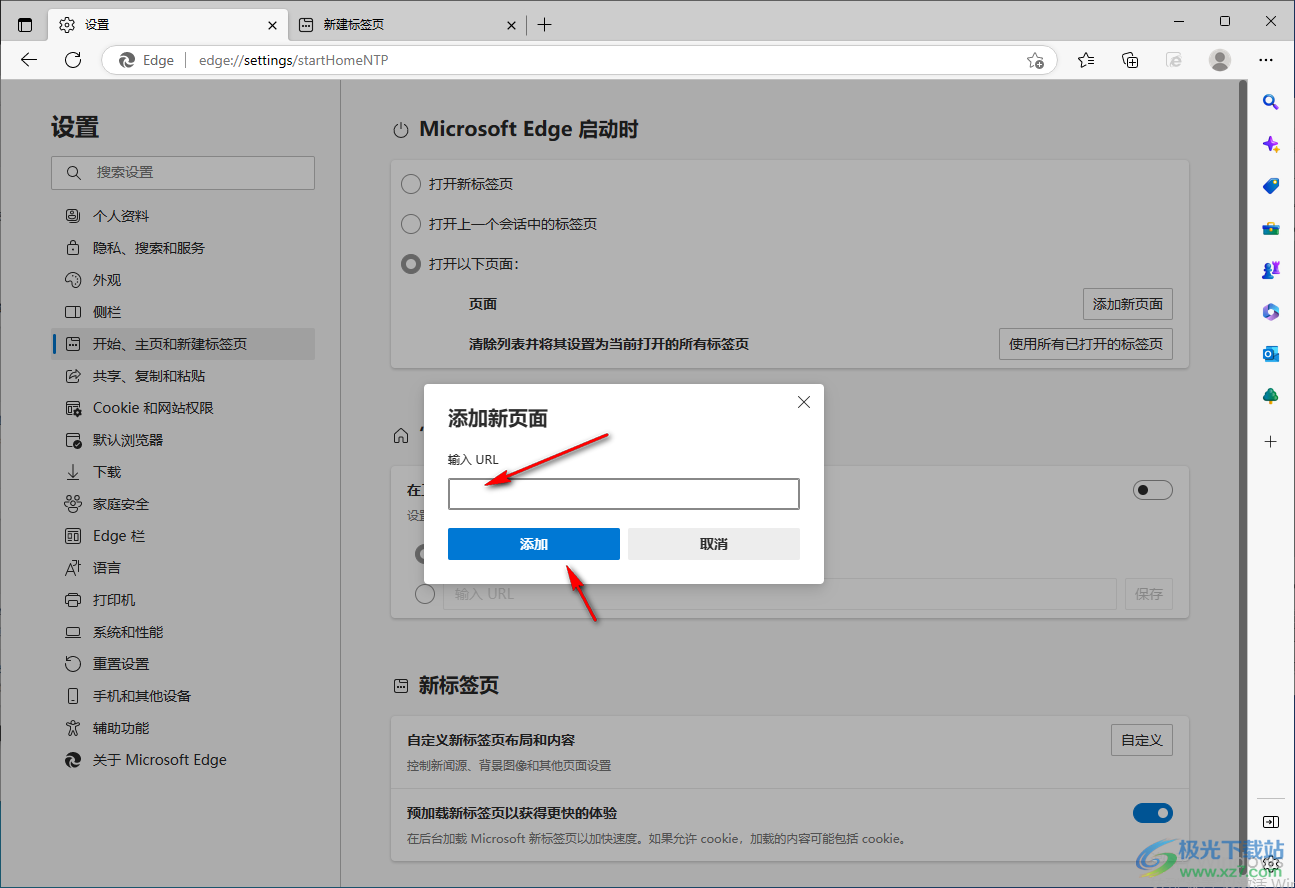Screen dimensions: 1295x888
Task: Open 语言 settings section
Action: tap(183, 568)
